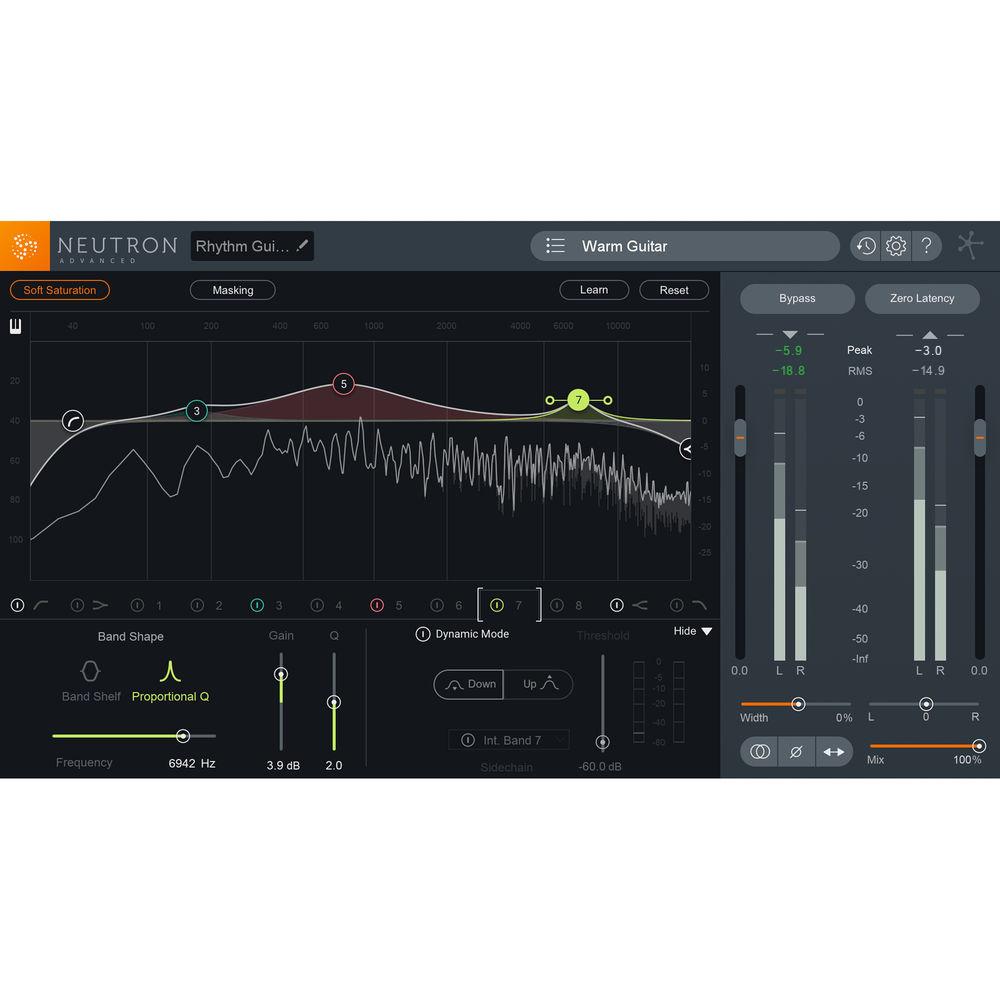
Task: Switch to the Masking view
Action: [232, 290]
